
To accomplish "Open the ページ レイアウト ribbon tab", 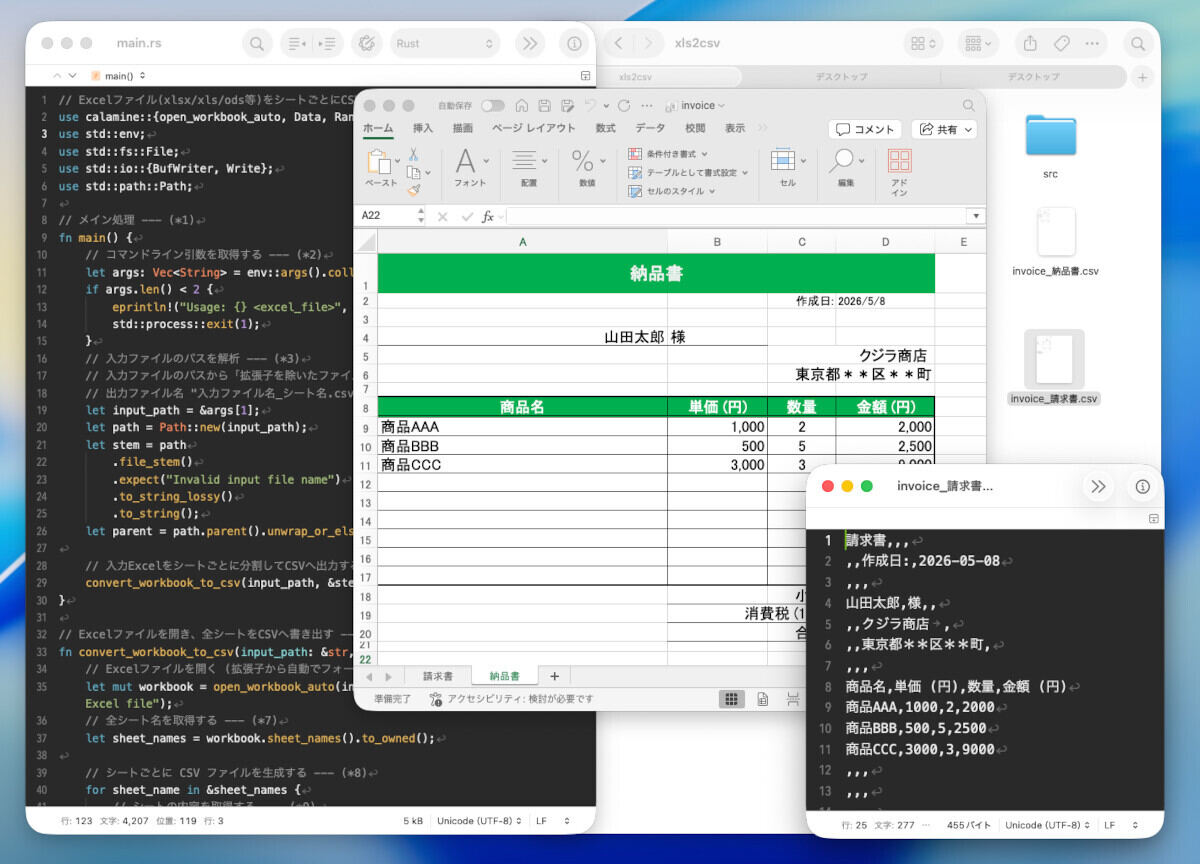I will (534, 129).
